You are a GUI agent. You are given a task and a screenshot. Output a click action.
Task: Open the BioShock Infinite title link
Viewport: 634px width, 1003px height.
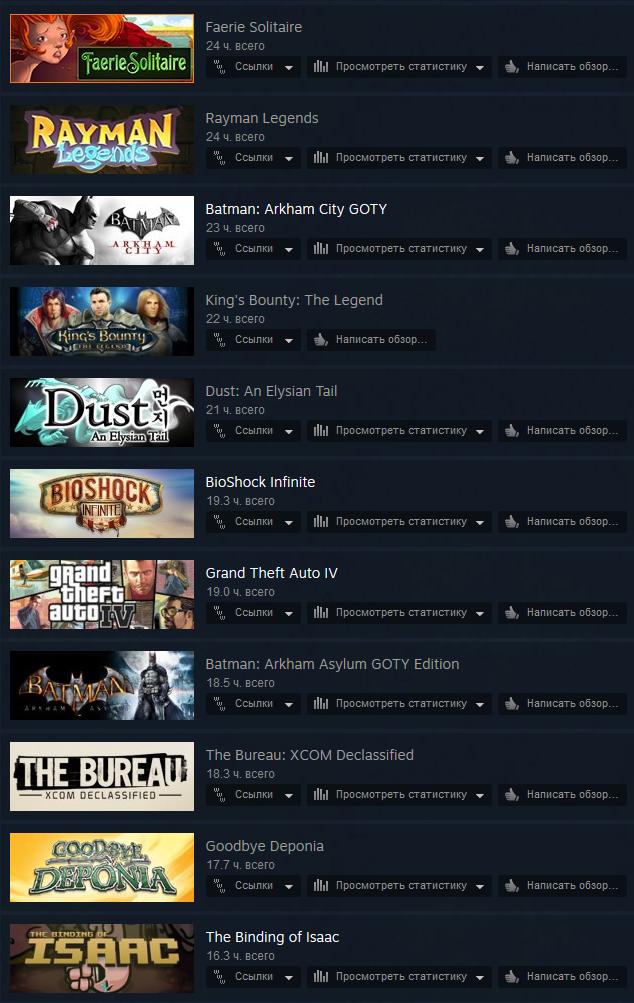pos(260,482)
